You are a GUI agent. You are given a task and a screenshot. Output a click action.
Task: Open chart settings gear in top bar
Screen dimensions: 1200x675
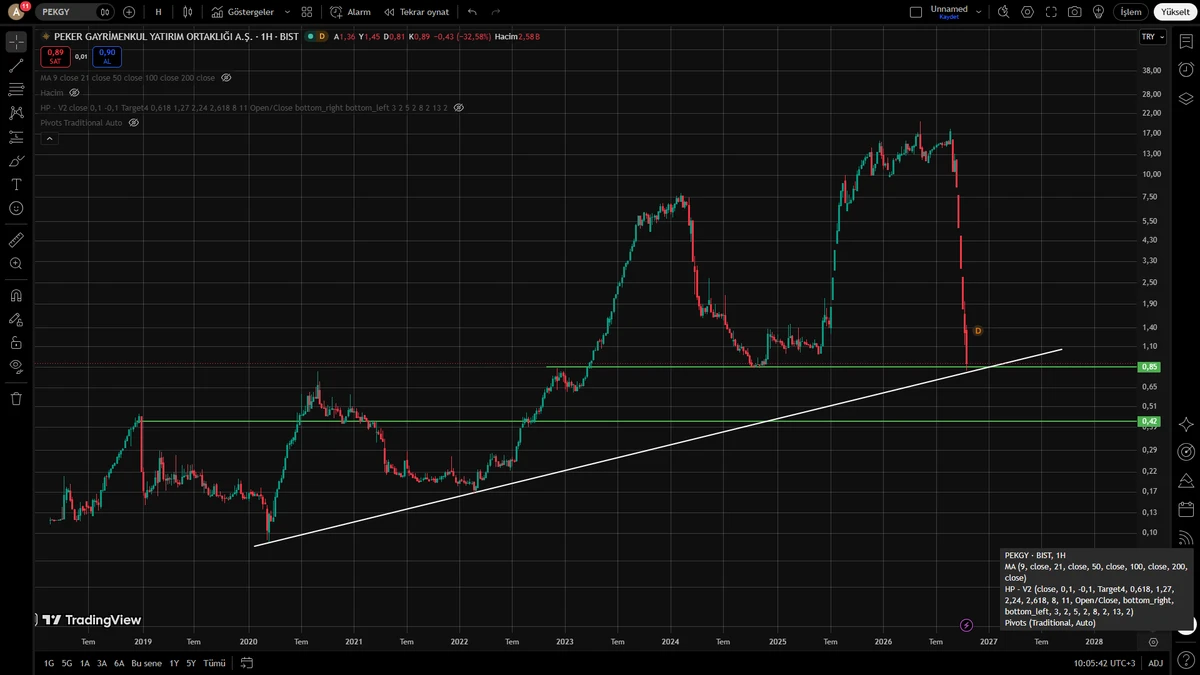tap(1028, 12)
